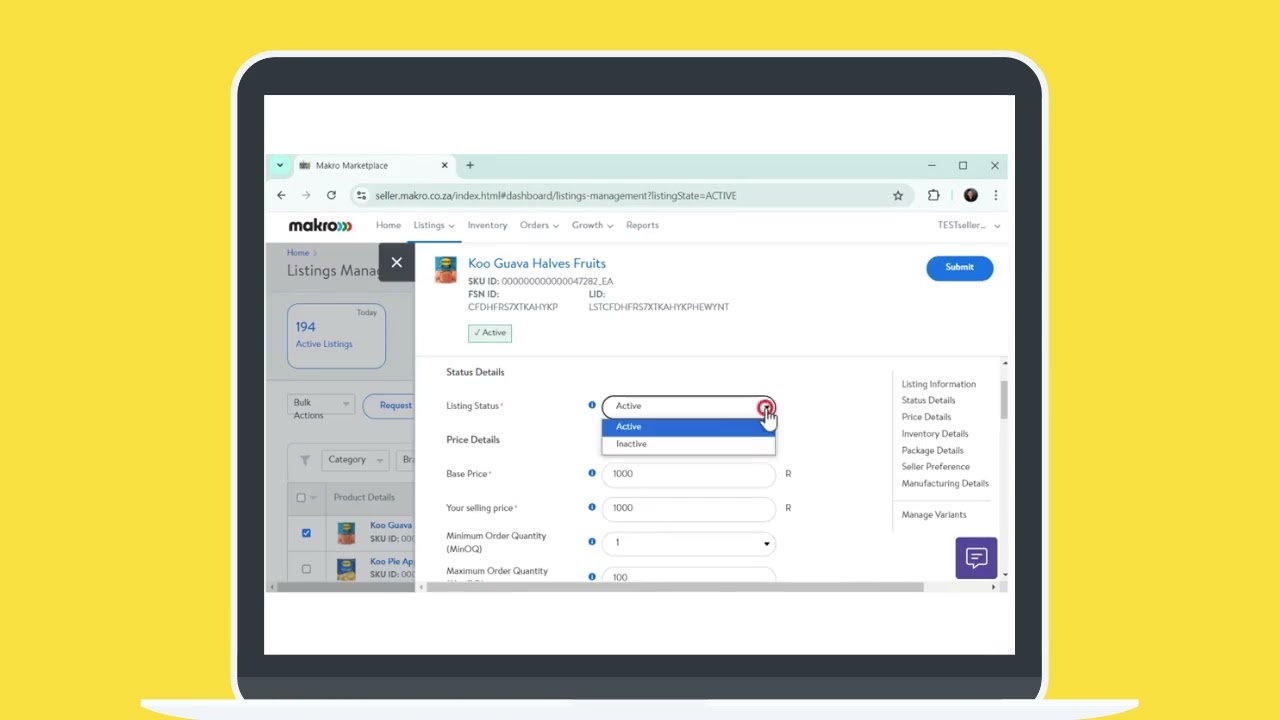Click the 194 Active Listings card
Screen dimensions: 1280x720
[337, 336]
